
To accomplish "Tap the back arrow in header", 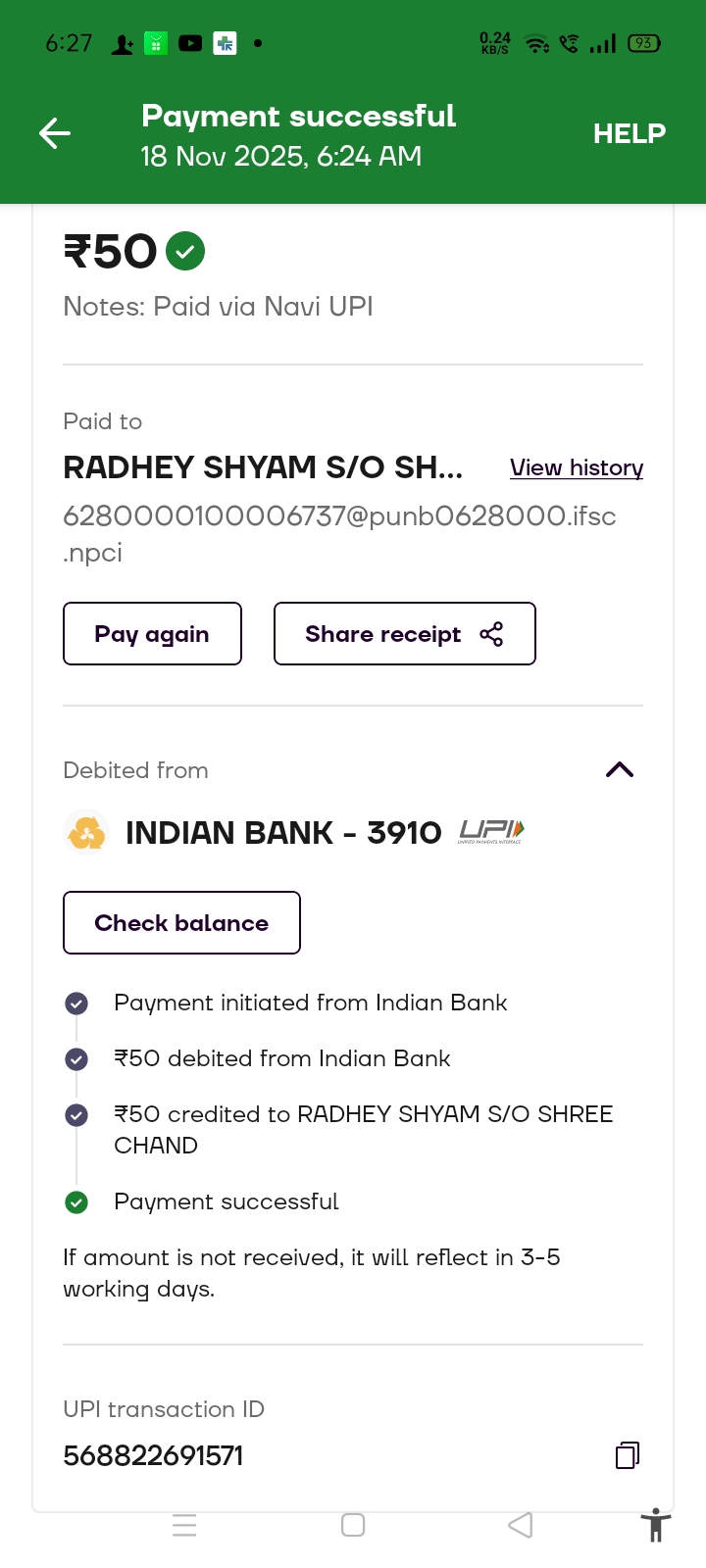I will click(x=55, y=133).
